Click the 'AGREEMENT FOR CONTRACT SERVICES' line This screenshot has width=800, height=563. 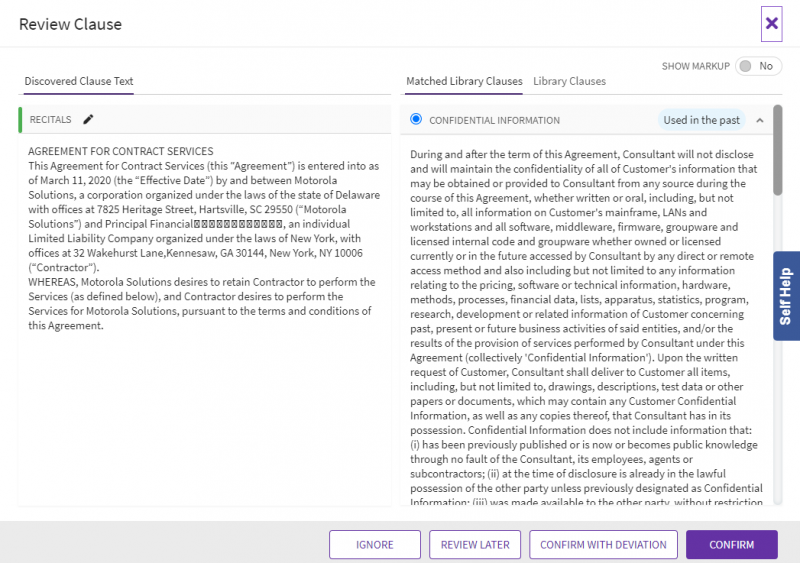120,151
